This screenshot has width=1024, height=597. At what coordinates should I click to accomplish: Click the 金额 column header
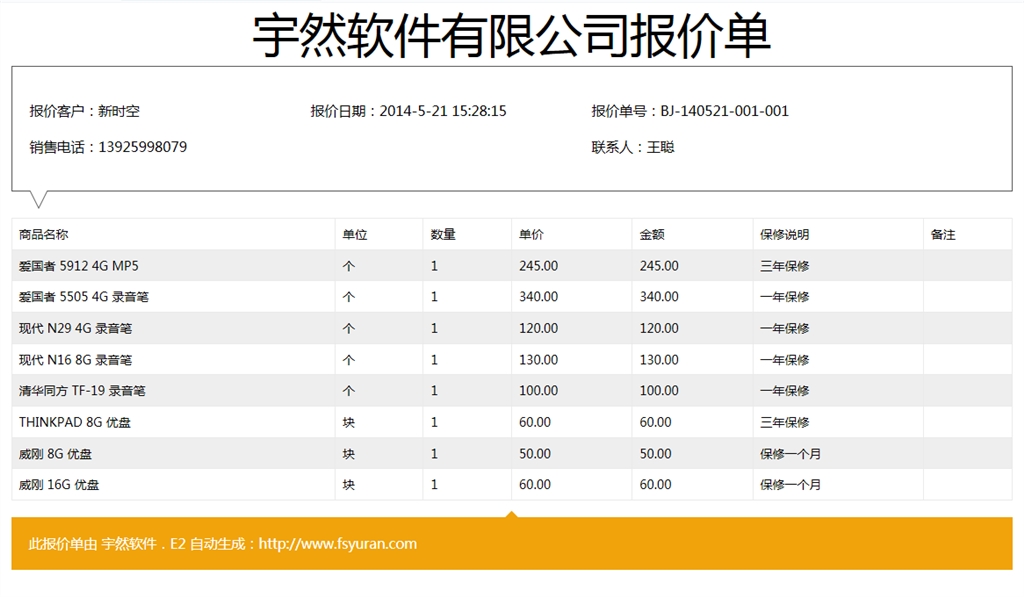652,235
